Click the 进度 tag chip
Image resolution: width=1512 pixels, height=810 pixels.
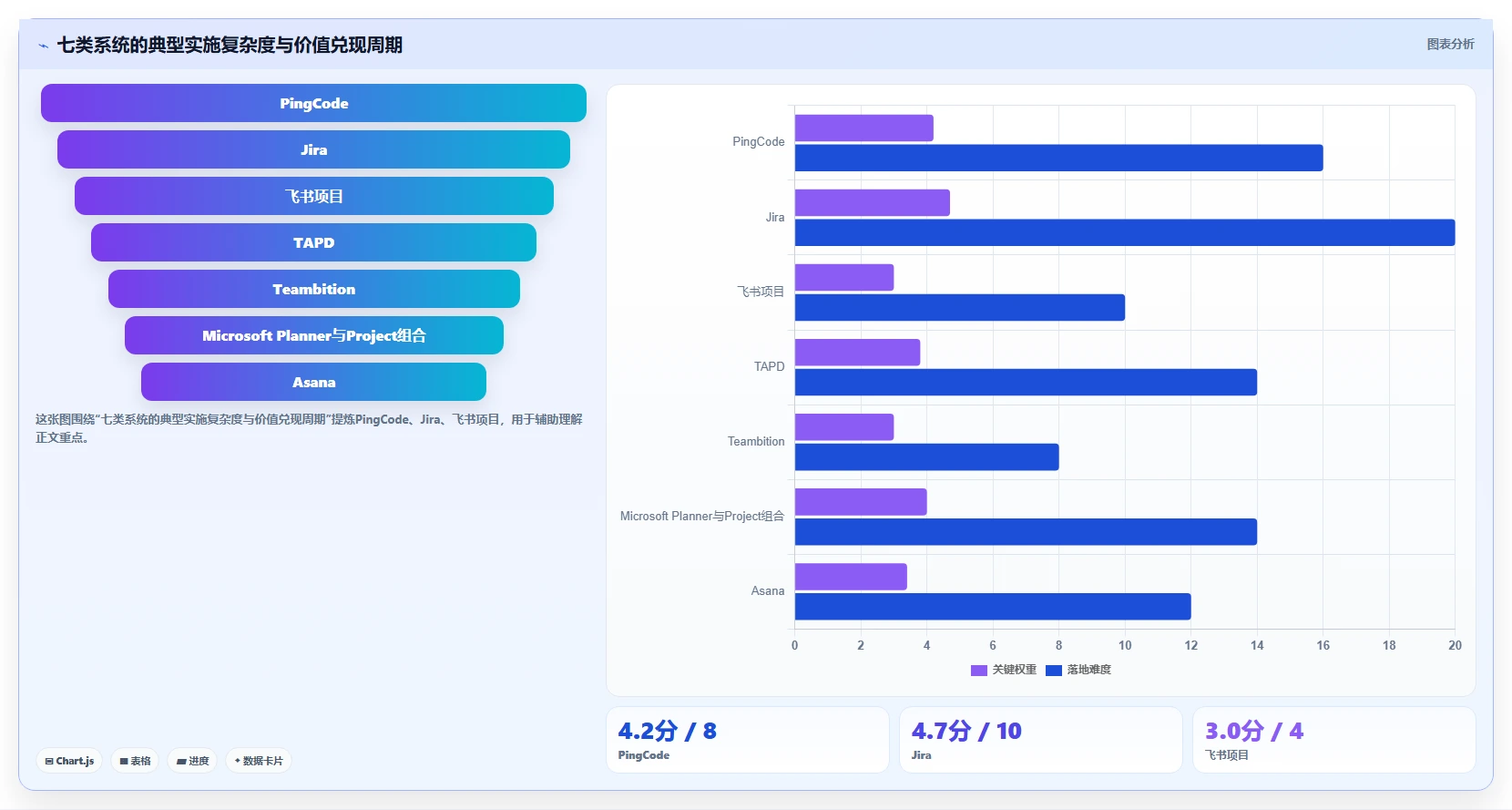click(x=192, y=761)
